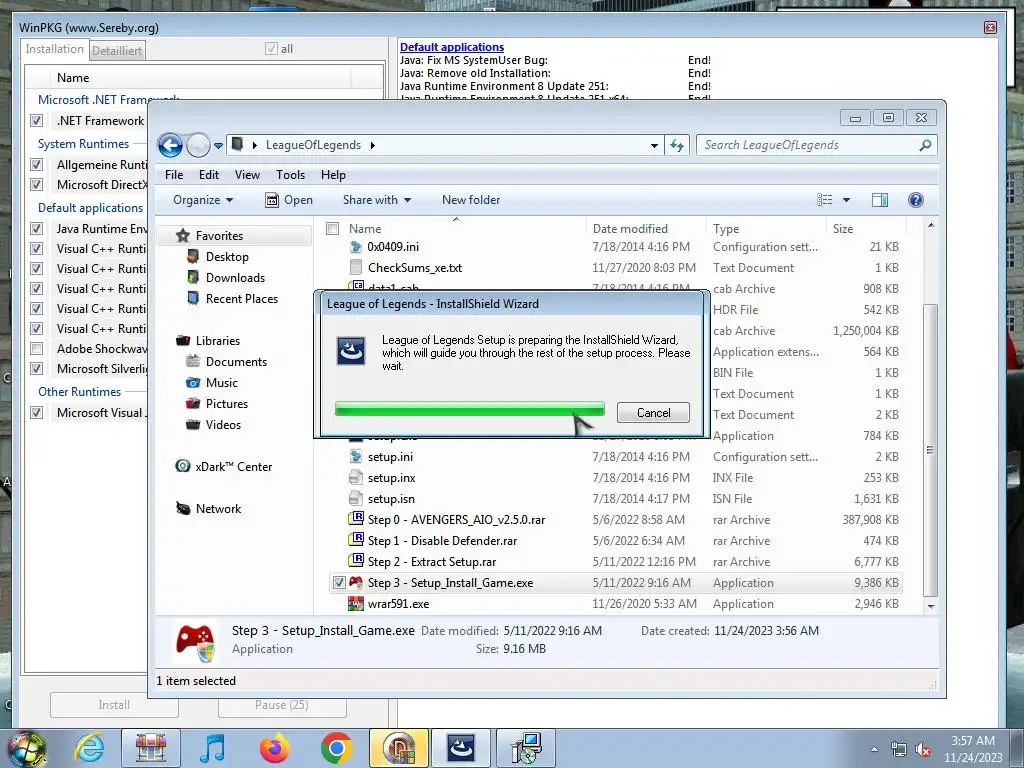Click the Explorer help icon
Viewport: 1024px width, 768px height.
916,200
